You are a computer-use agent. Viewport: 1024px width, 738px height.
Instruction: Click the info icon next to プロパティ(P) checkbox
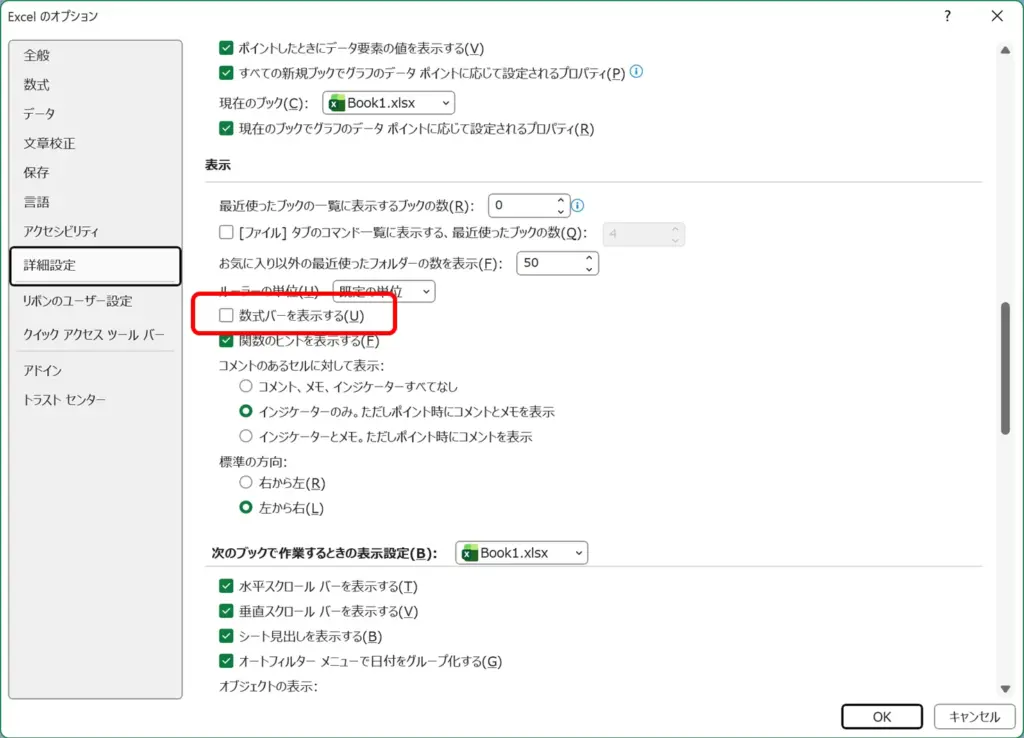[x=636, y=72]
